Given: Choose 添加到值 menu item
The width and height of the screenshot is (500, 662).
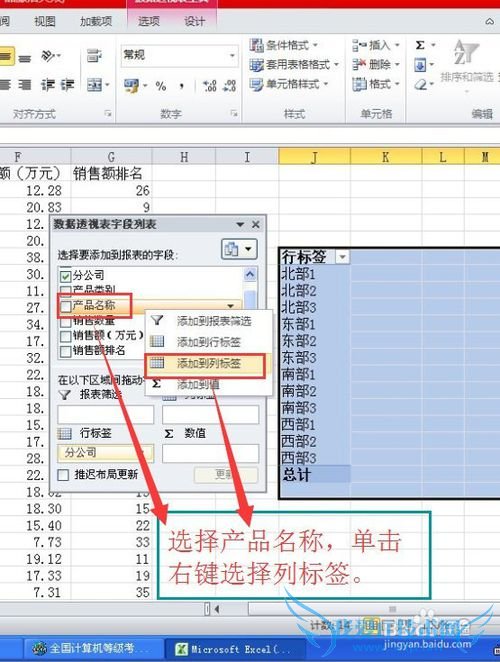Looking at the screenshot, I should point(208,384).
